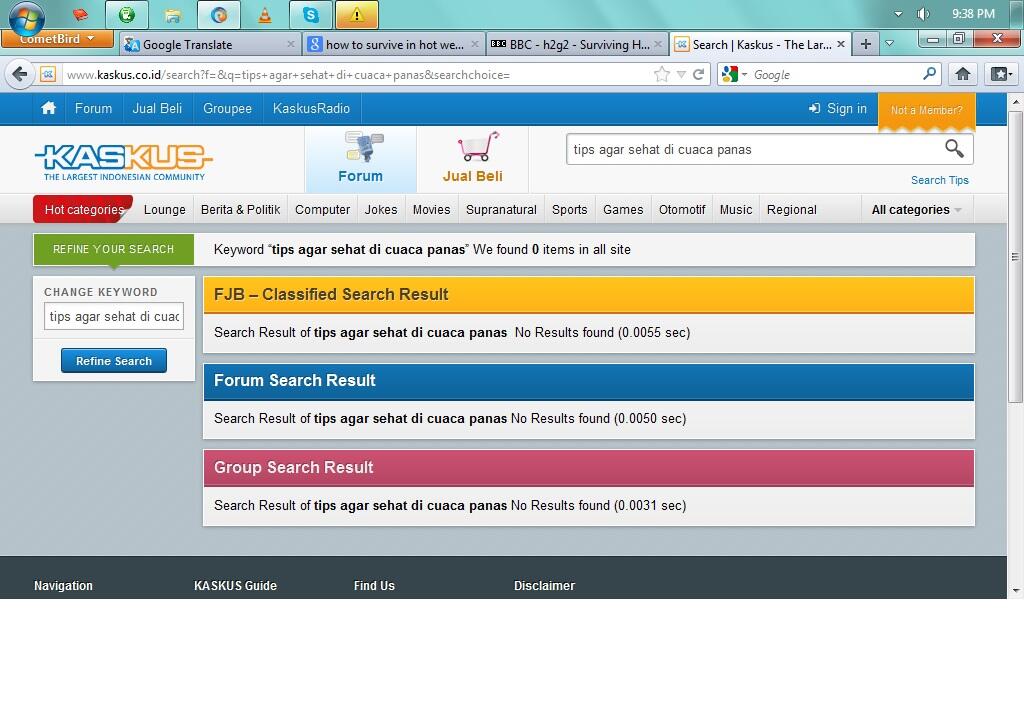Click the KASKUS logo

pyautogui.click(x=123, y=161)
